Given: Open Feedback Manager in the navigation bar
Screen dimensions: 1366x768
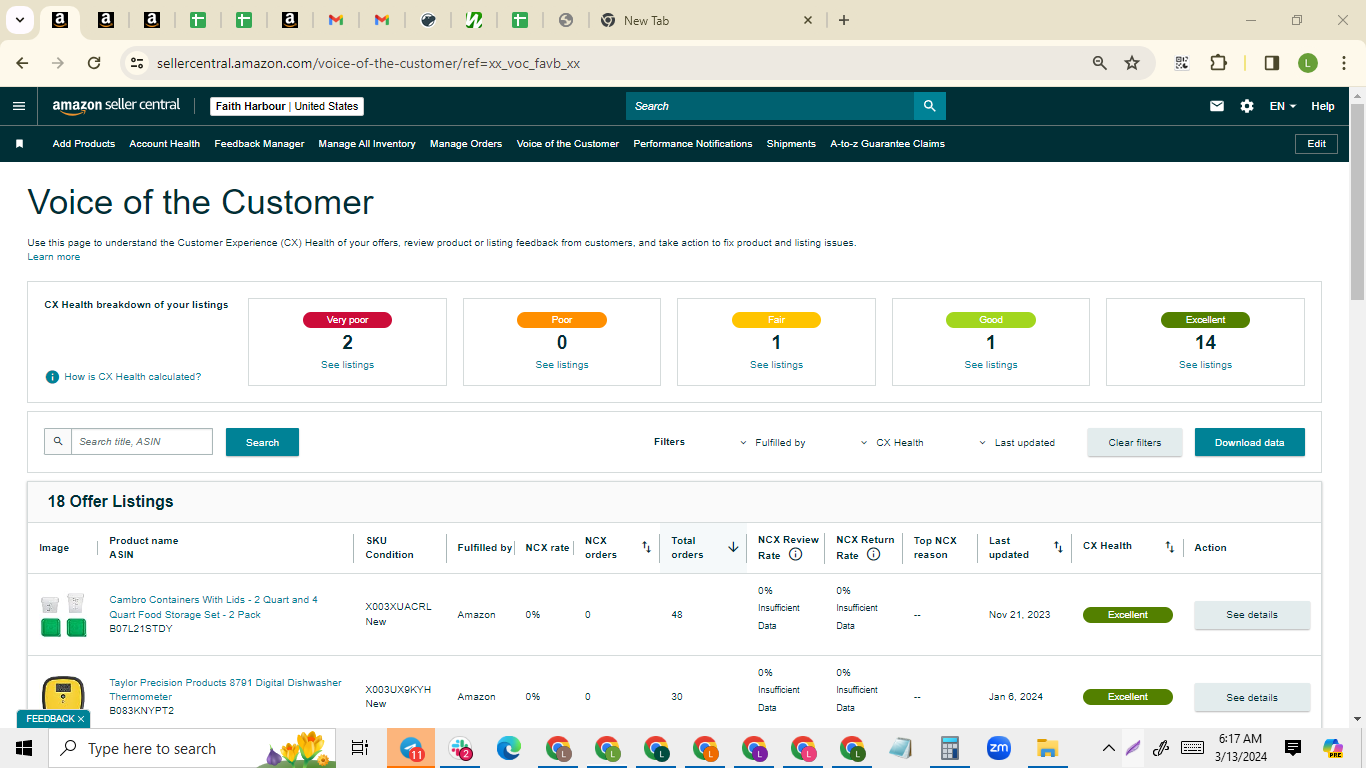Looking at the screenshot, I should (259, 144).
